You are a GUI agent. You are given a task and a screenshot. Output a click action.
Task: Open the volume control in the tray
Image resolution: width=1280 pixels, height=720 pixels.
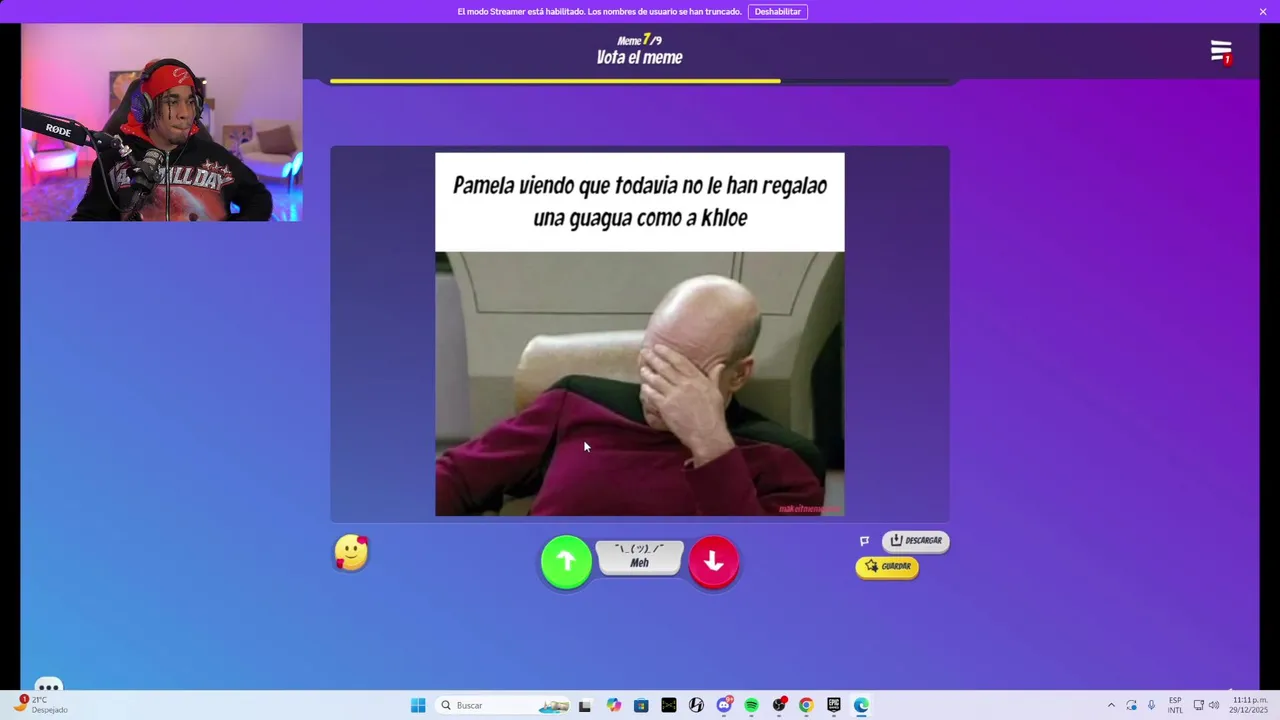point(1214,705)
